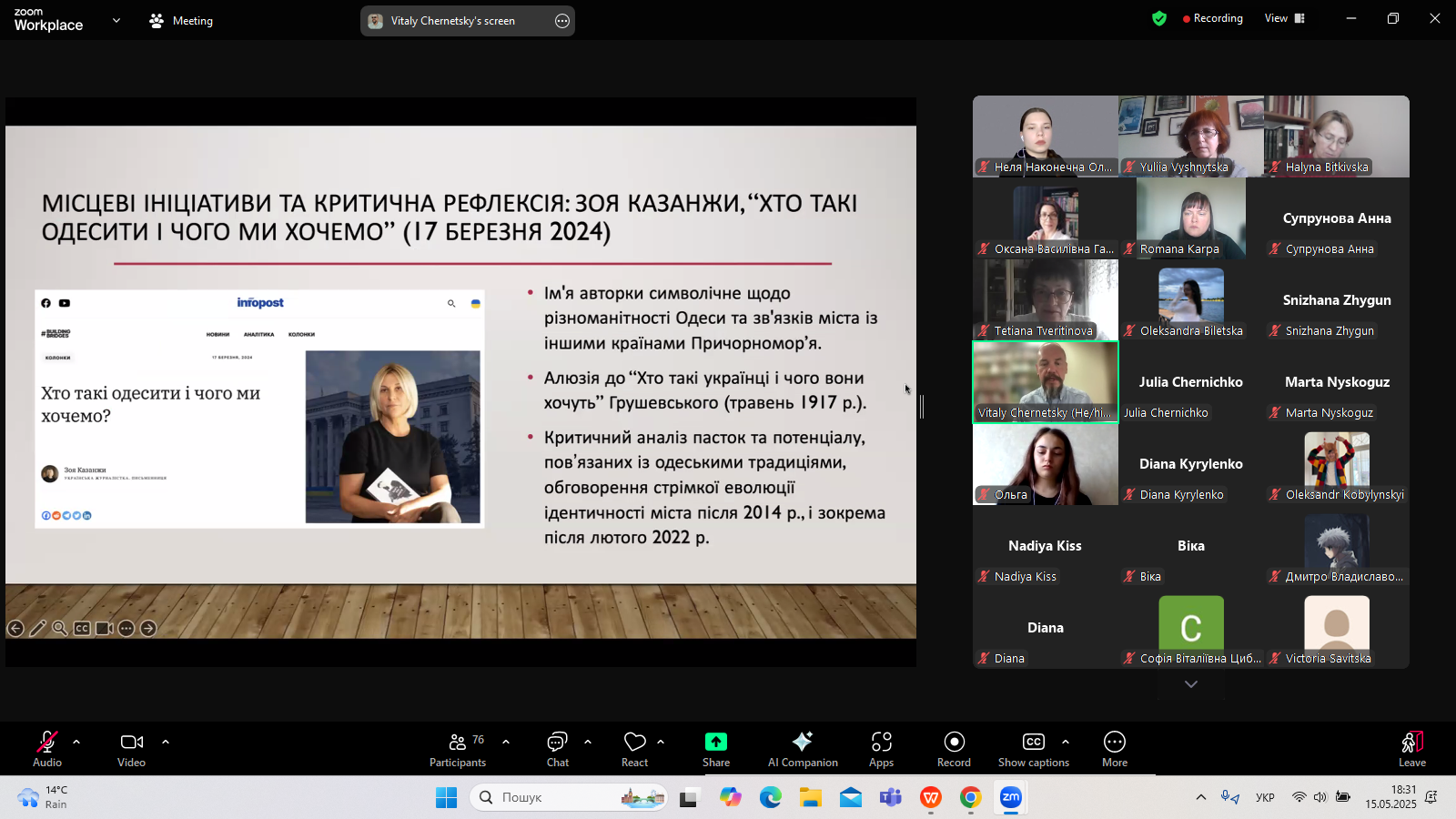Expand audio options arrow next to Audio

tap(76, 742)
